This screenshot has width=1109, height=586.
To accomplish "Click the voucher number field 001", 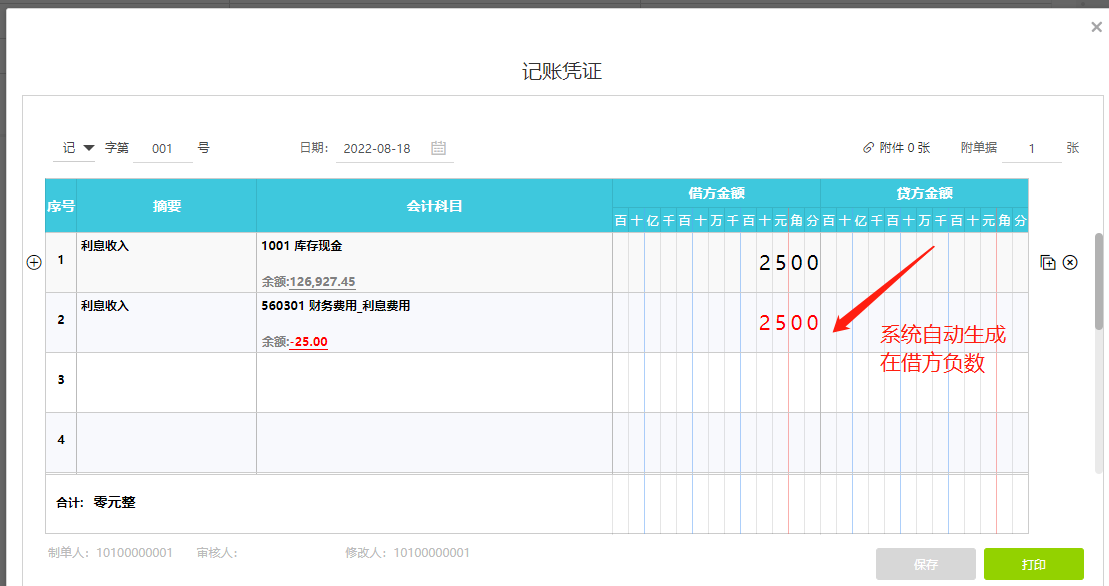I will click(x=162, y=148).
